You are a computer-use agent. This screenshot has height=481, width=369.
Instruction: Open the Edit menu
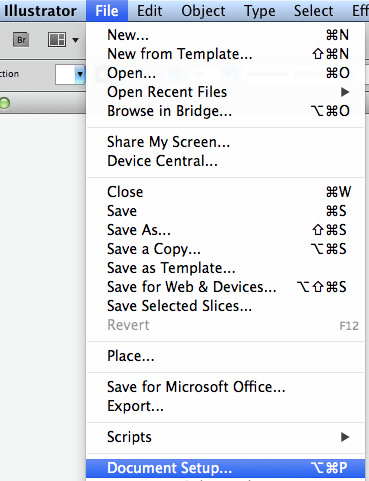150,11
